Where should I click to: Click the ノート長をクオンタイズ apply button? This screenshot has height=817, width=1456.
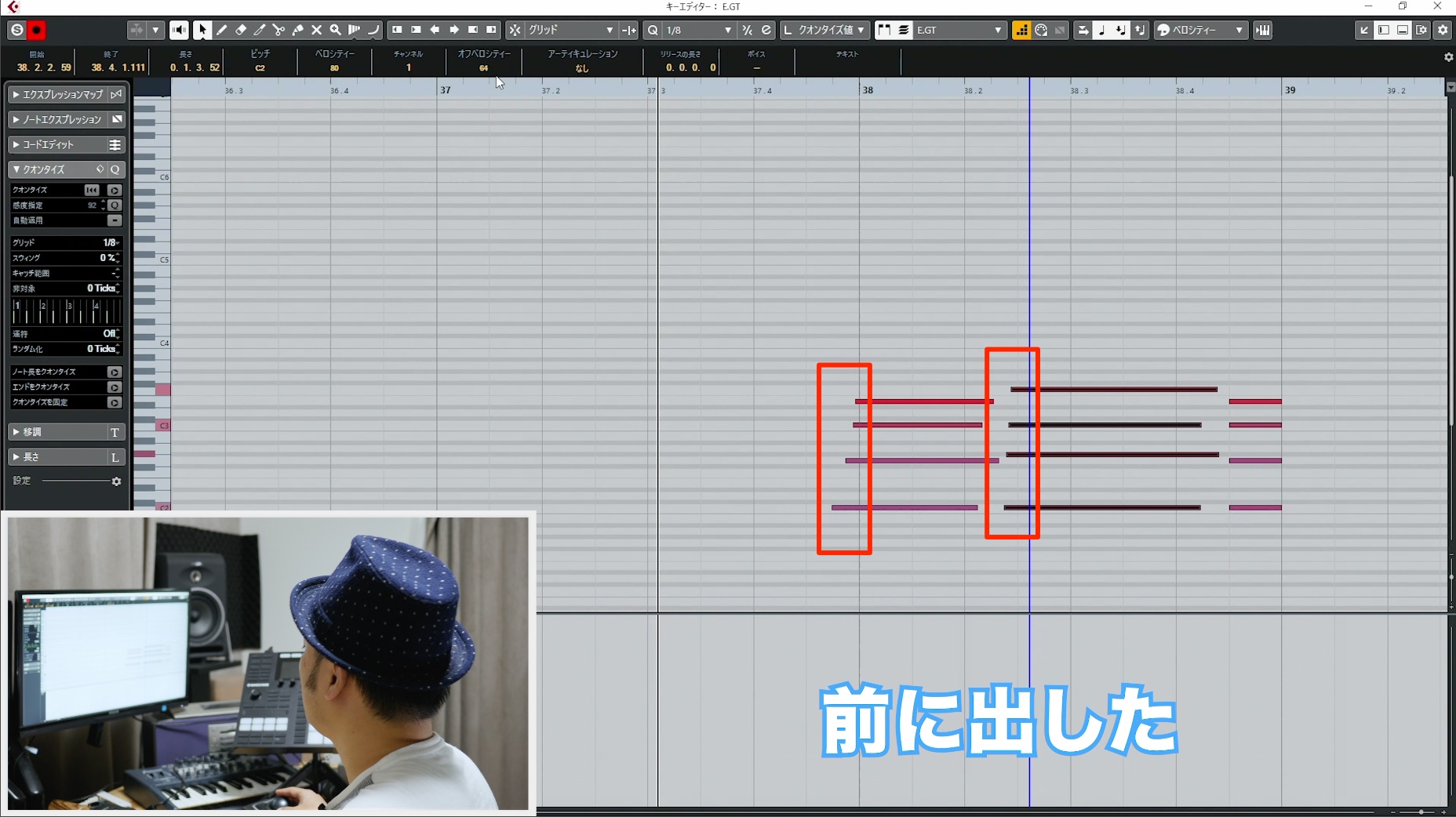click(x=115, y=372)
